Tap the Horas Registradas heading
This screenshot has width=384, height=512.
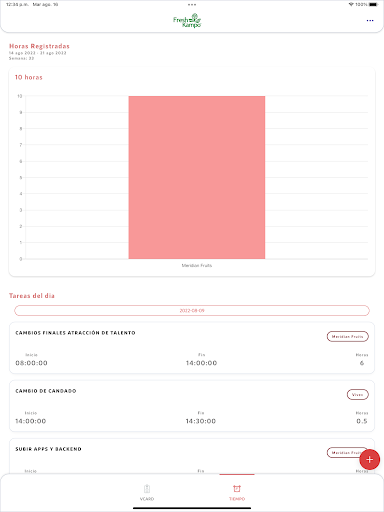tap(39, 46)
